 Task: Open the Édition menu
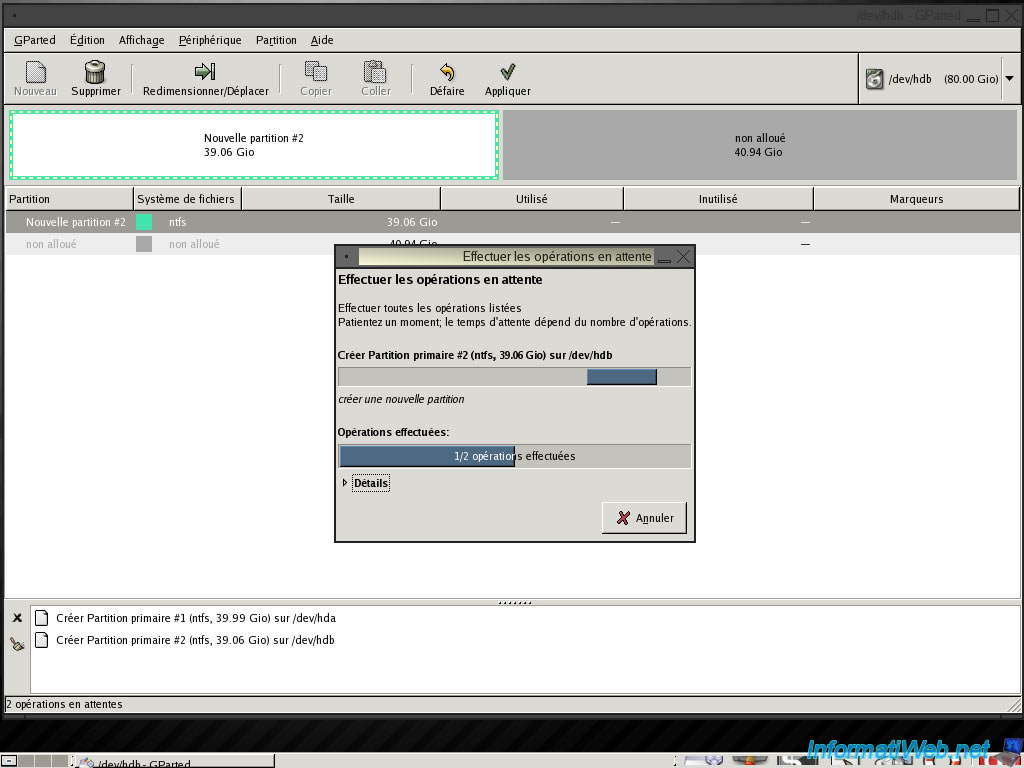87,40
